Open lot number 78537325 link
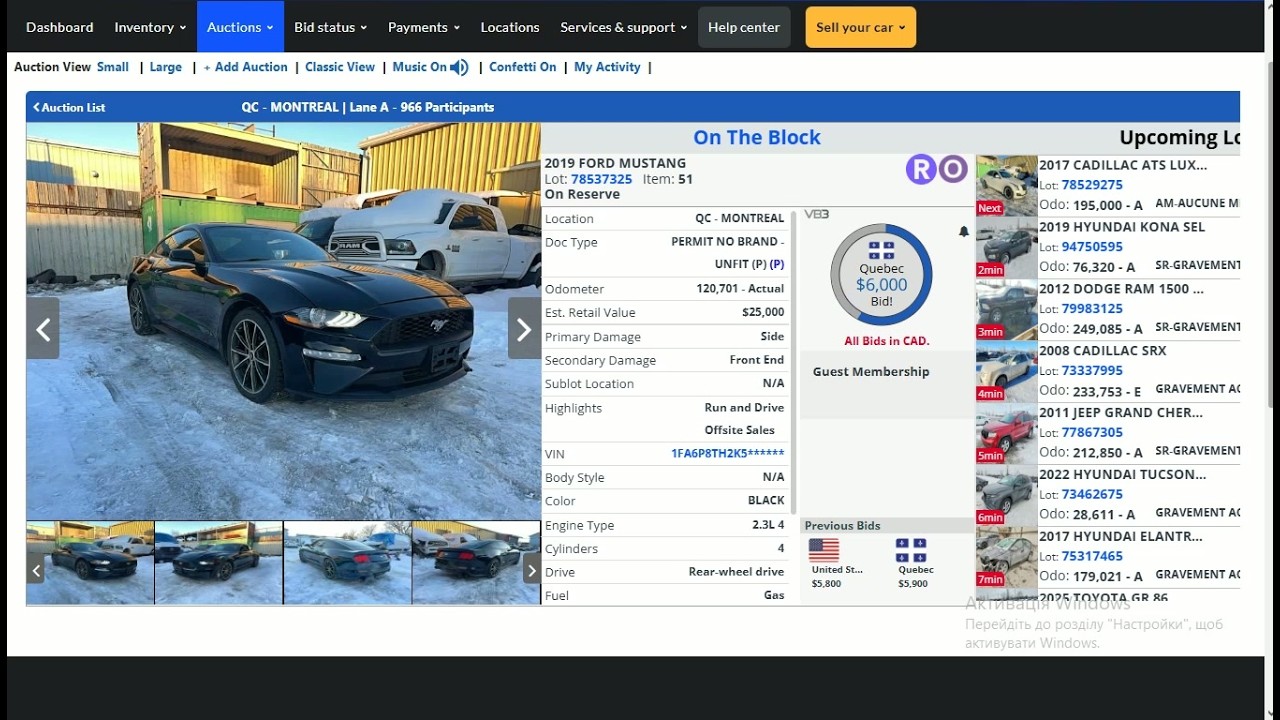 point(601,179)
